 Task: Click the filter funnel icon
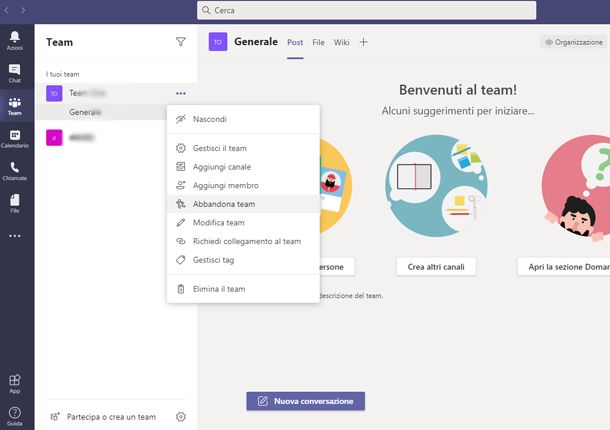click(181, 42)
